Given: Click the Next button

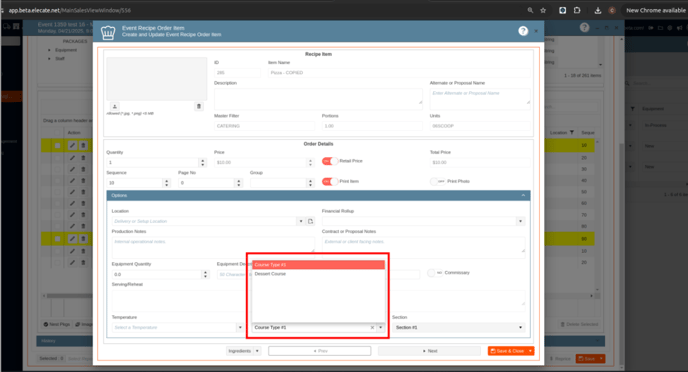Looking at the screenshot, I should click(x=429, y=351).
